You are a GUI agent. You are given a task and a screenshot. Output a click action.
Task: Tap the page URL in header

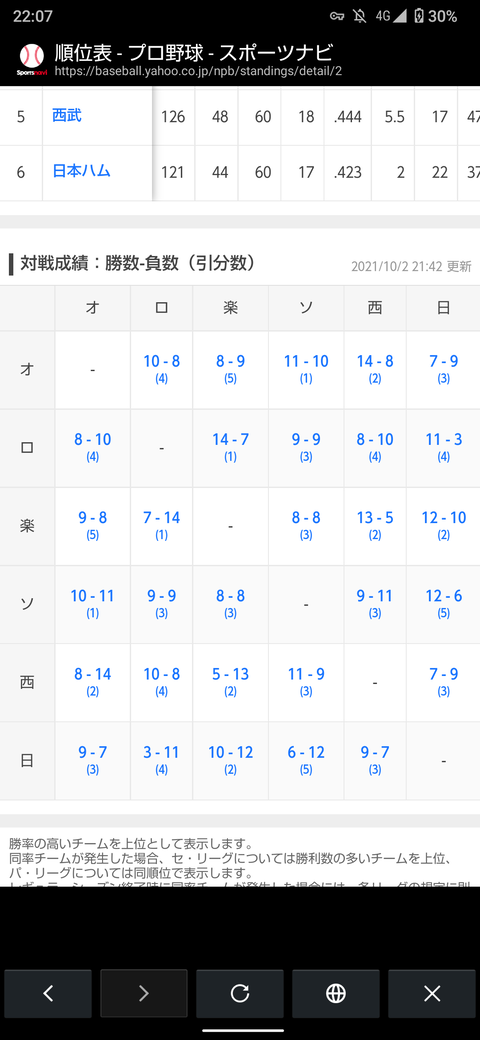198,70
